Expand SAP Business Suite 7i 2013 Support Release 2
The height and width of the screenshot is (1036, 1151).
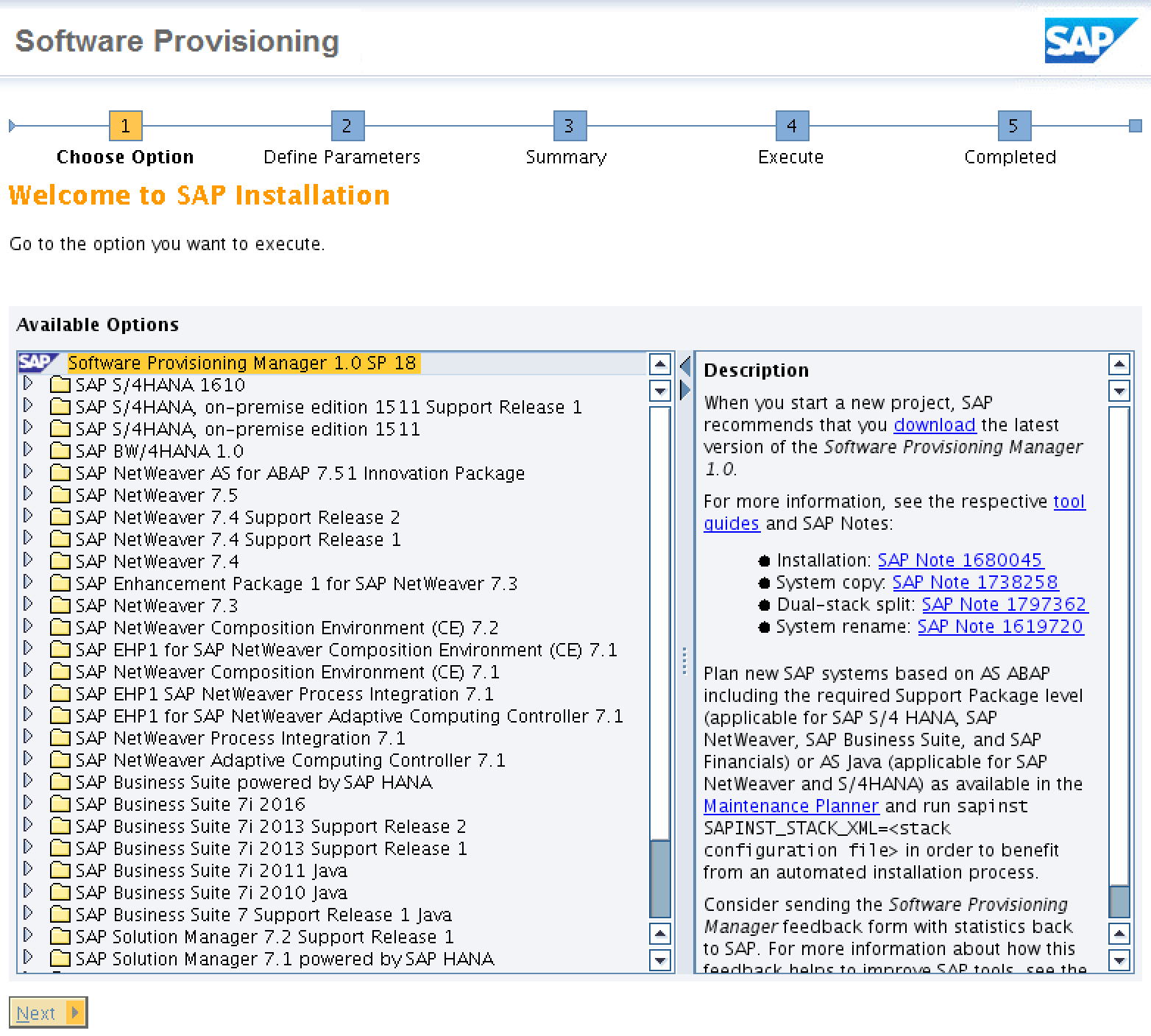click(x=29, y=825)
